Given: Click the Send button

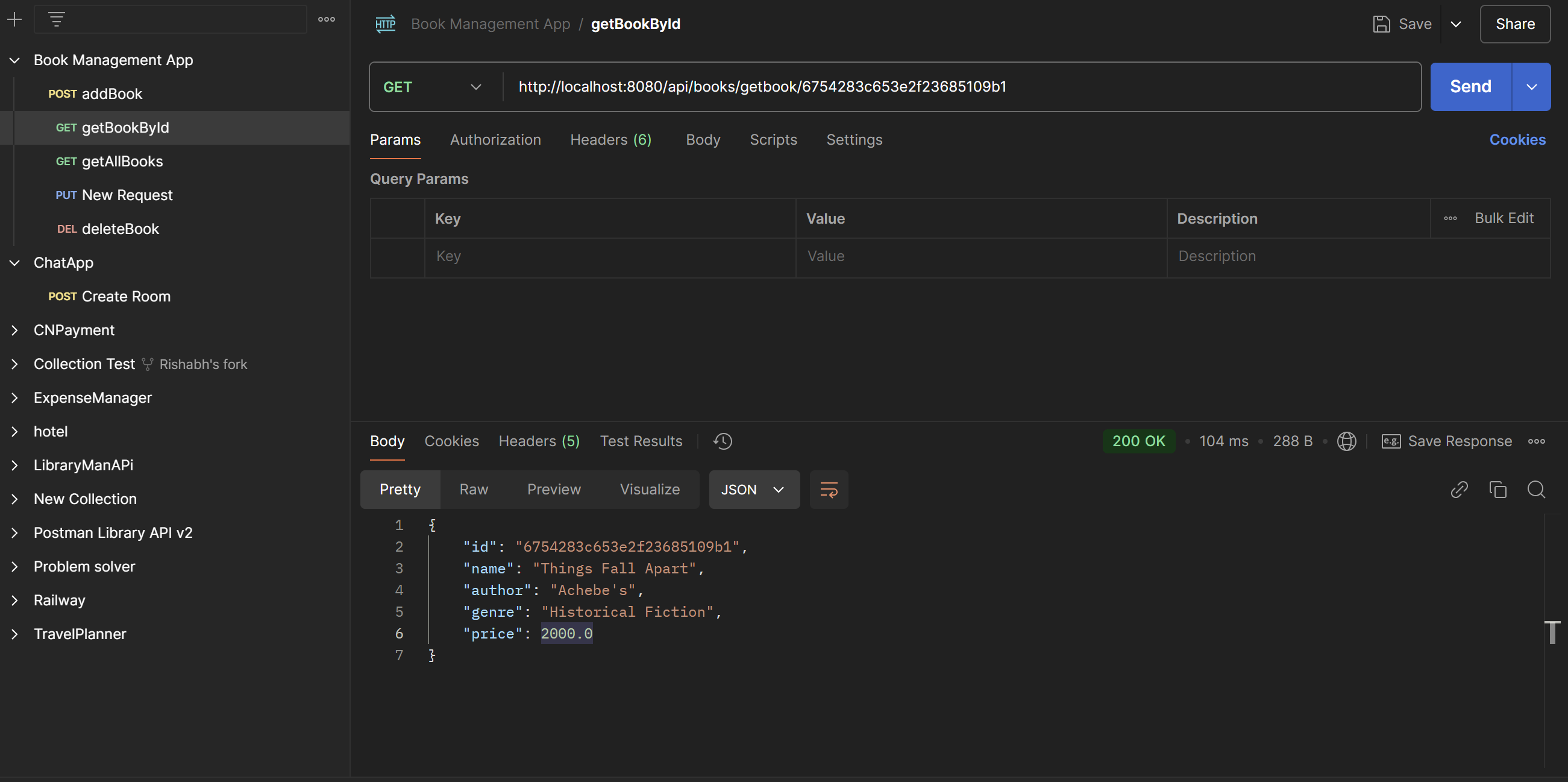Looking at the screenshot, I should point(1470,86).
